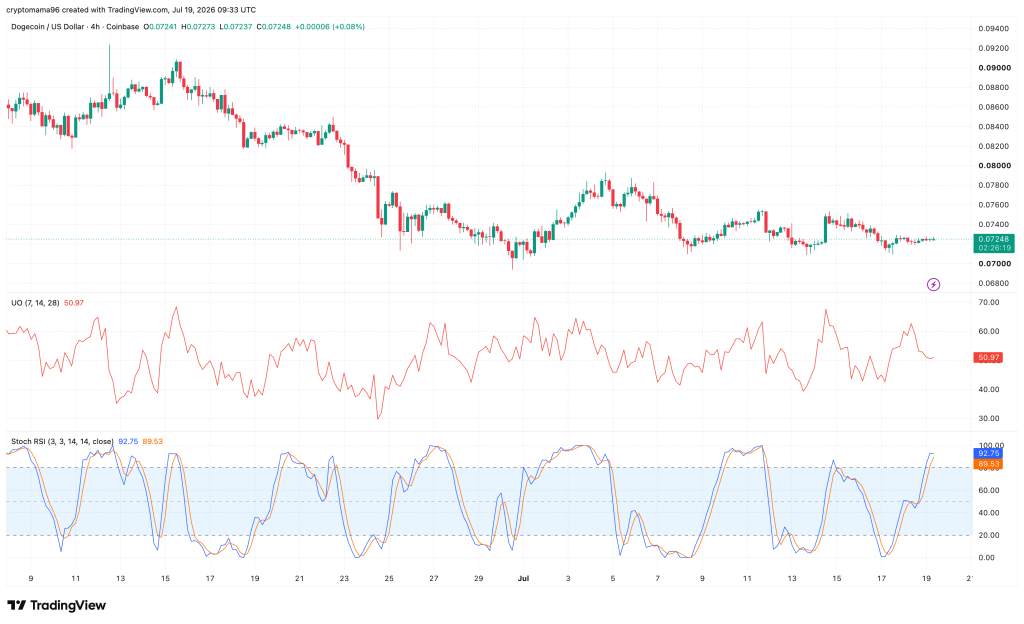
Task: Click the 40.00 label on the UO axis
Action: tap(989, 390)
